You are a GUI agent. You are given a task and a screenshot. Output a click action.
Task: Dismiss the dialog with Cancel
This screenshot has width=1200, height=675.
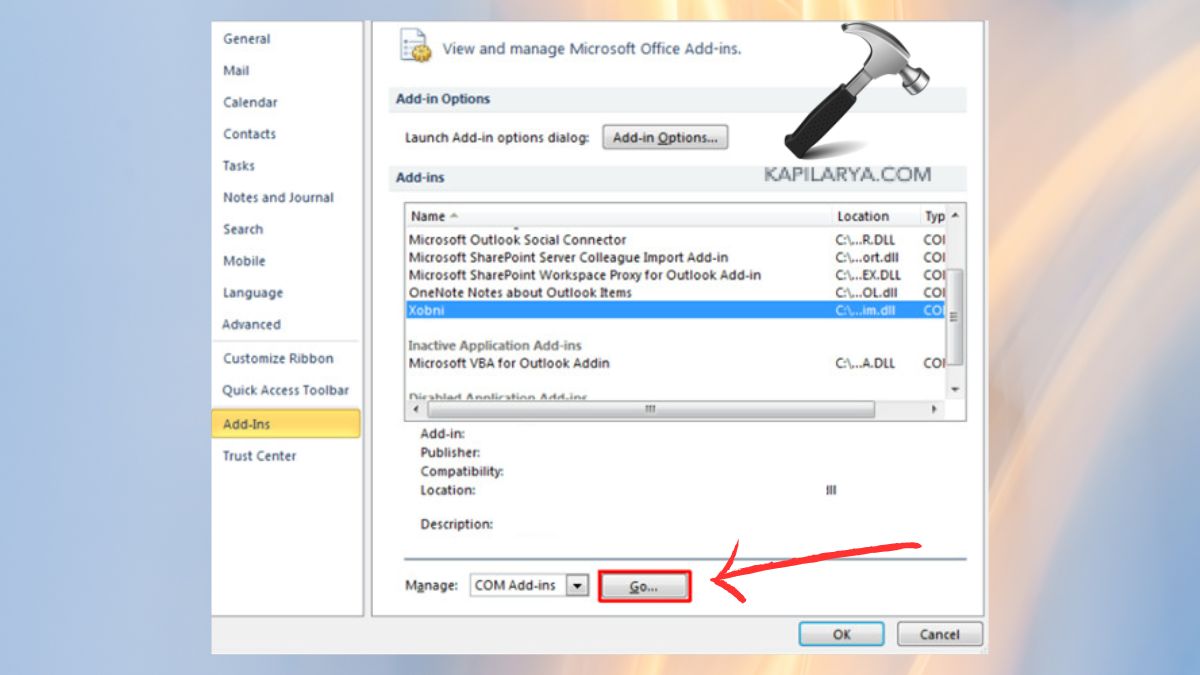[x=938, y=633]
